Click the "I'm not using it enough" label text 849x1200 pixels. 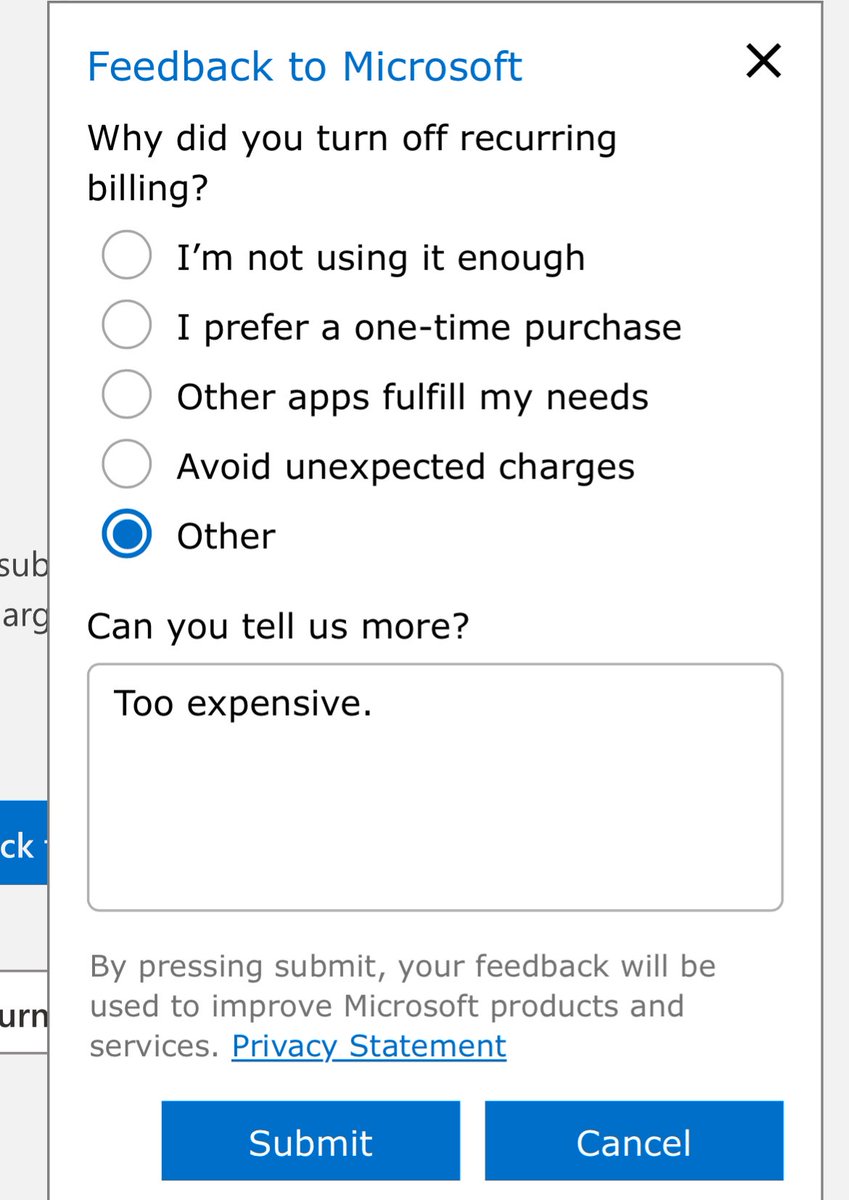380,257
